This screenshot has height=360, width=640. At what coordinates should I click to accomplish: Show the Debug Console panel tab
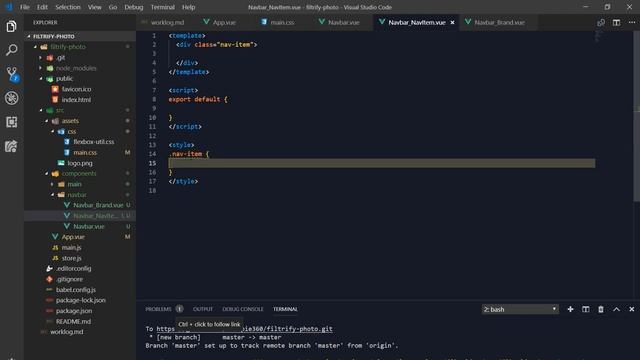pyautogui.click(x=243, y=309)
